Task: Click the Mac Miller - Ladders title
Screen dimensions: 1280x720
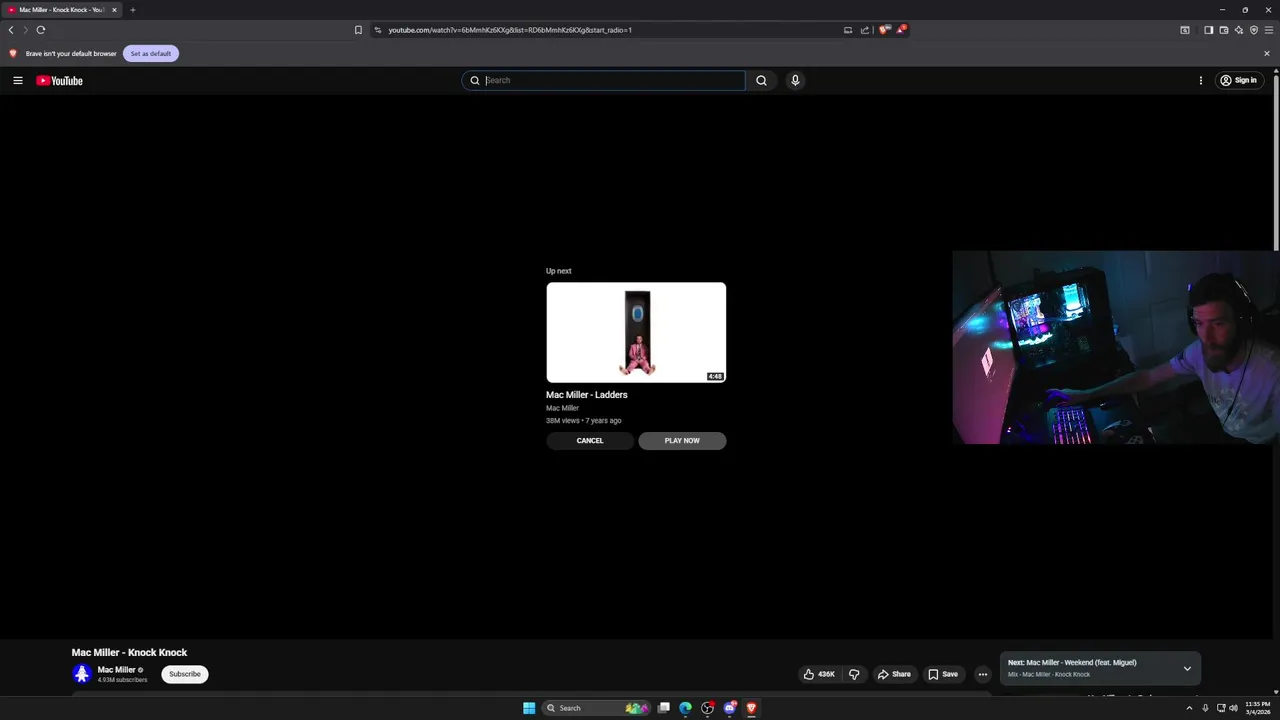Action: [587, 395]
